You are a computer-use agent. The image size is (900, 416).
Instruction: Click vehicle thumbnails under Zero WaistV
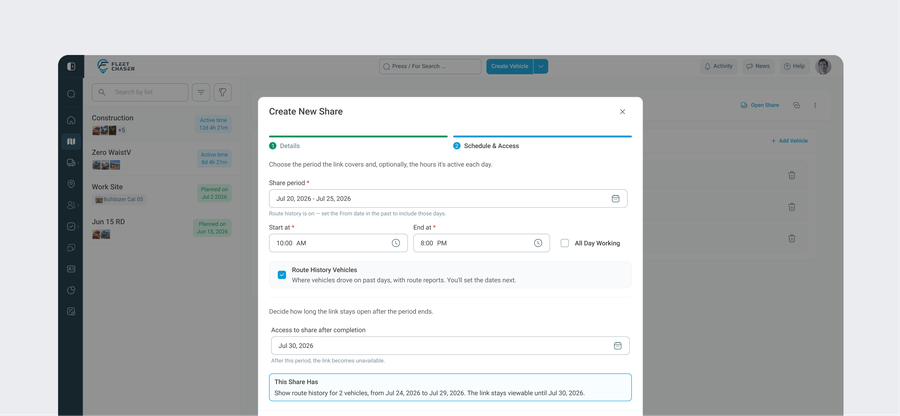[x=106, y=165]
